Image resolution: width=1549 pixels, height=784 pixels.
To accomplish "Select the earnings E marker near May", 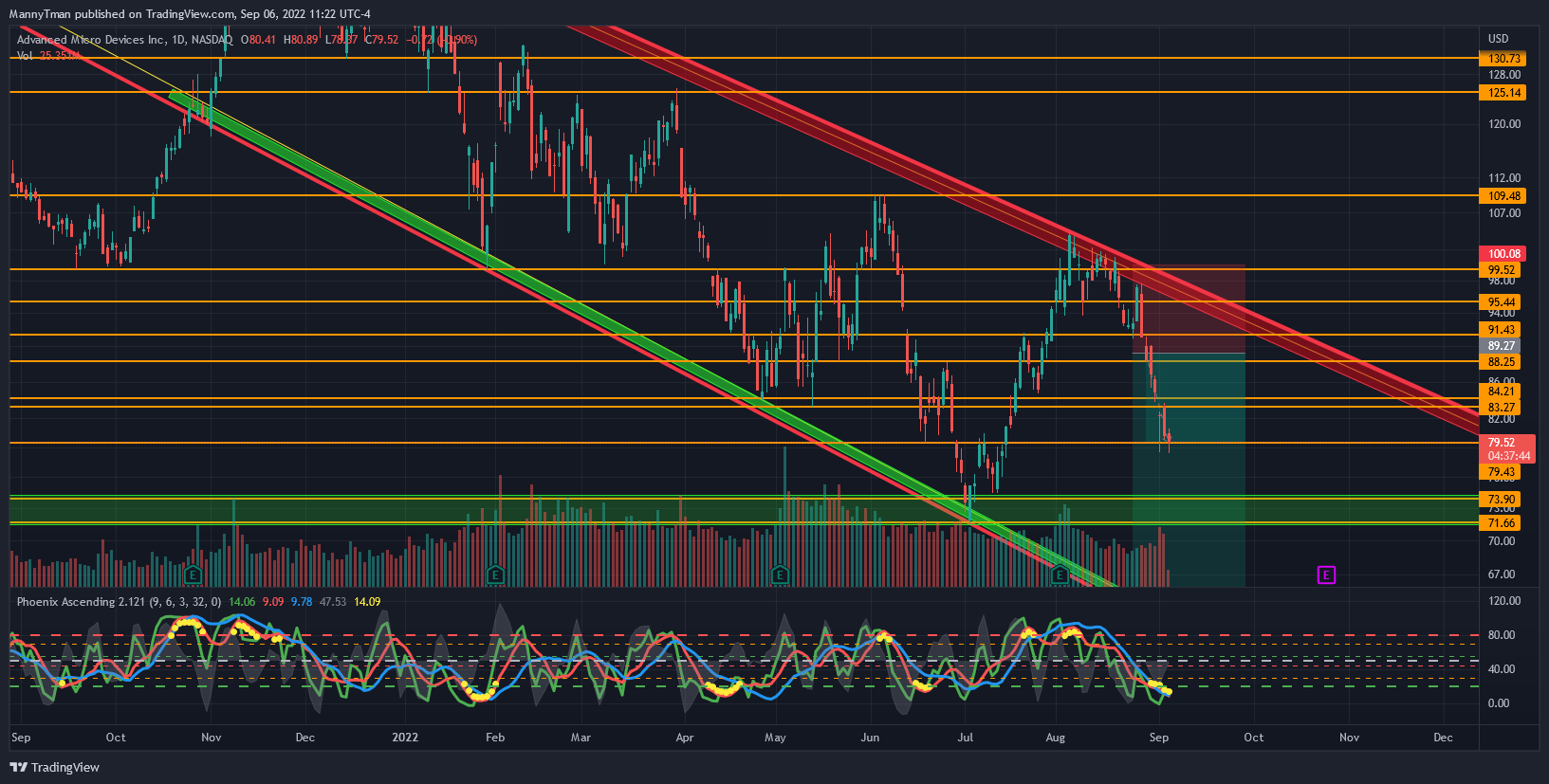I will point(780,574).
